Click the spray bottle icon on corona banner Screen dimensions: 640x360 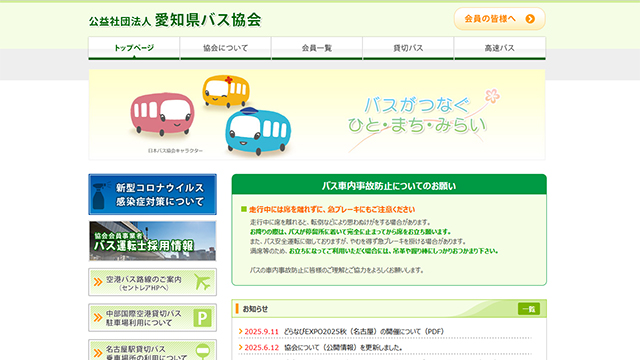(x=100, y=196)
